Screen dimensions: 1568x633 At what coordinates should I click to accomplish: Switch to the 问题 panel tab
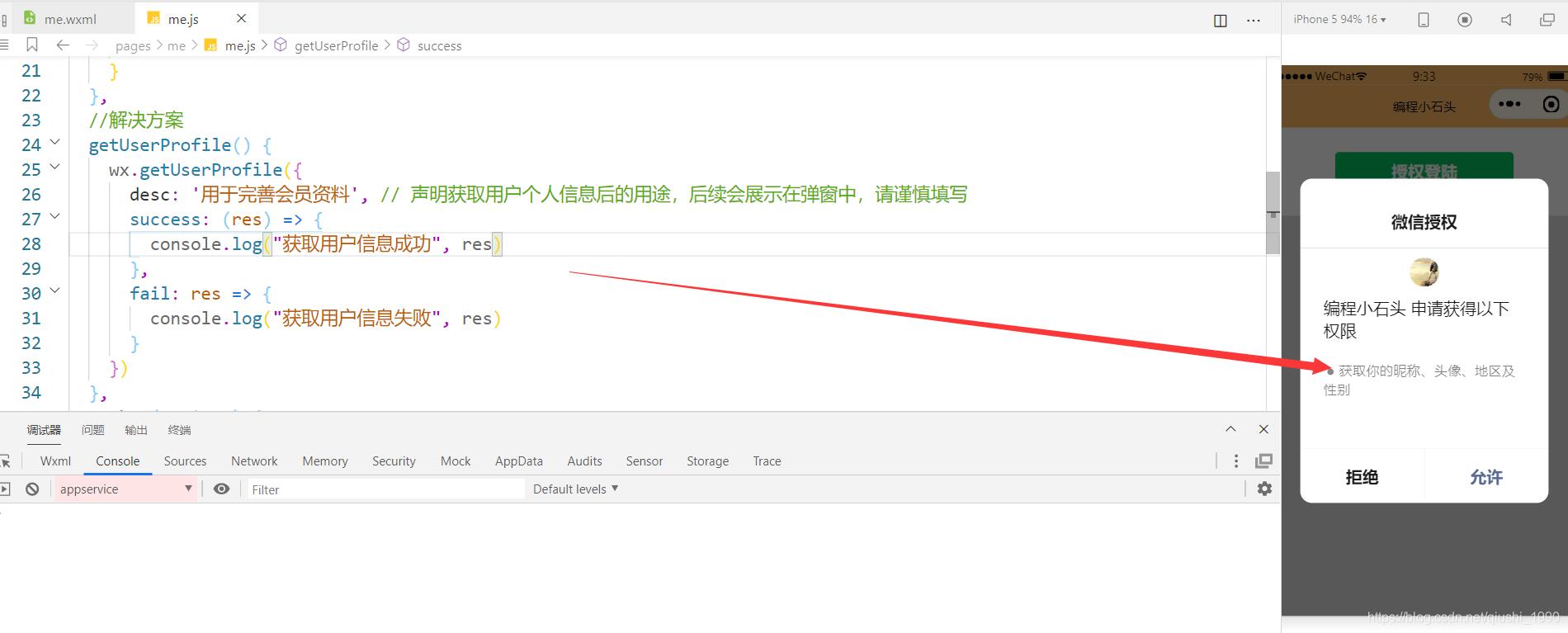[92, 430]
